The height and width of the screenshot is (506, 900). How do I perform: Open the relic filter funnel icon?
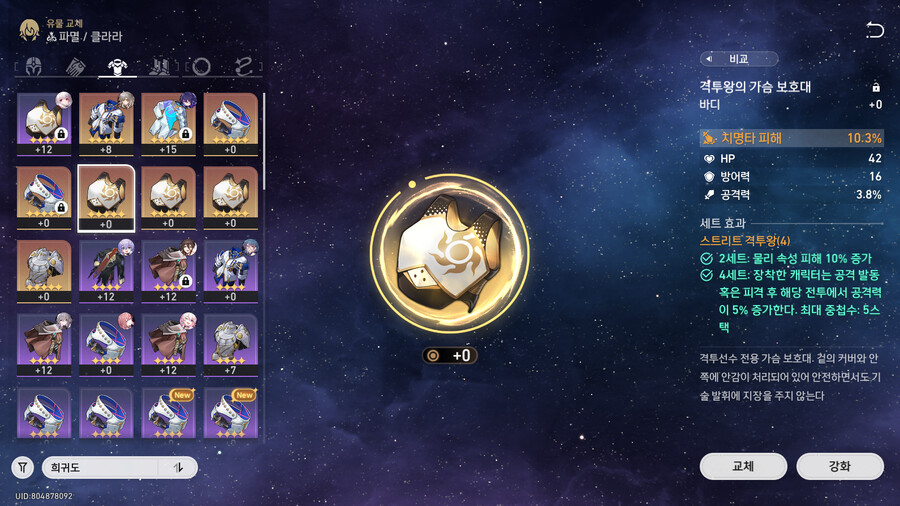[x=23, y=468]
